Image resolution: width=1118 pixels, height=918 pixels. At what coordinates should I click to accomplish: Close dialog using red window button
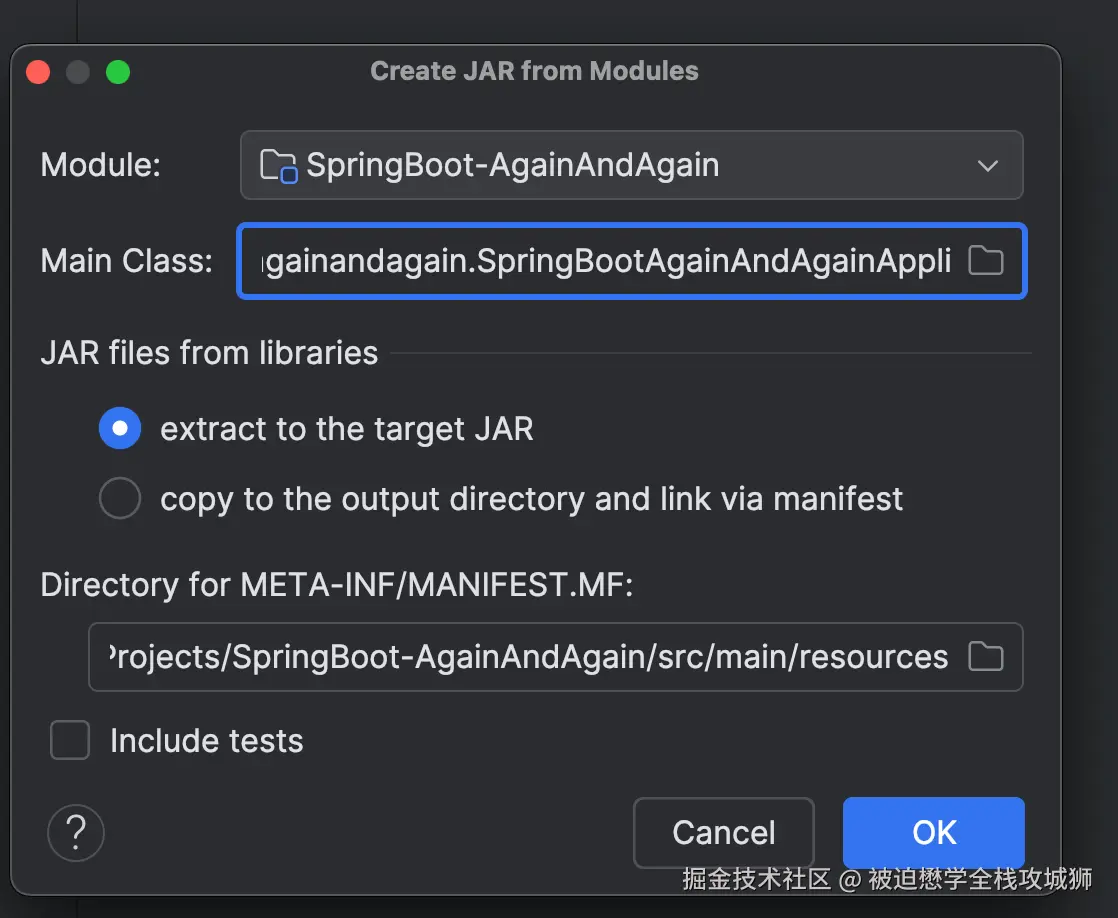click(x=38, y=72)
